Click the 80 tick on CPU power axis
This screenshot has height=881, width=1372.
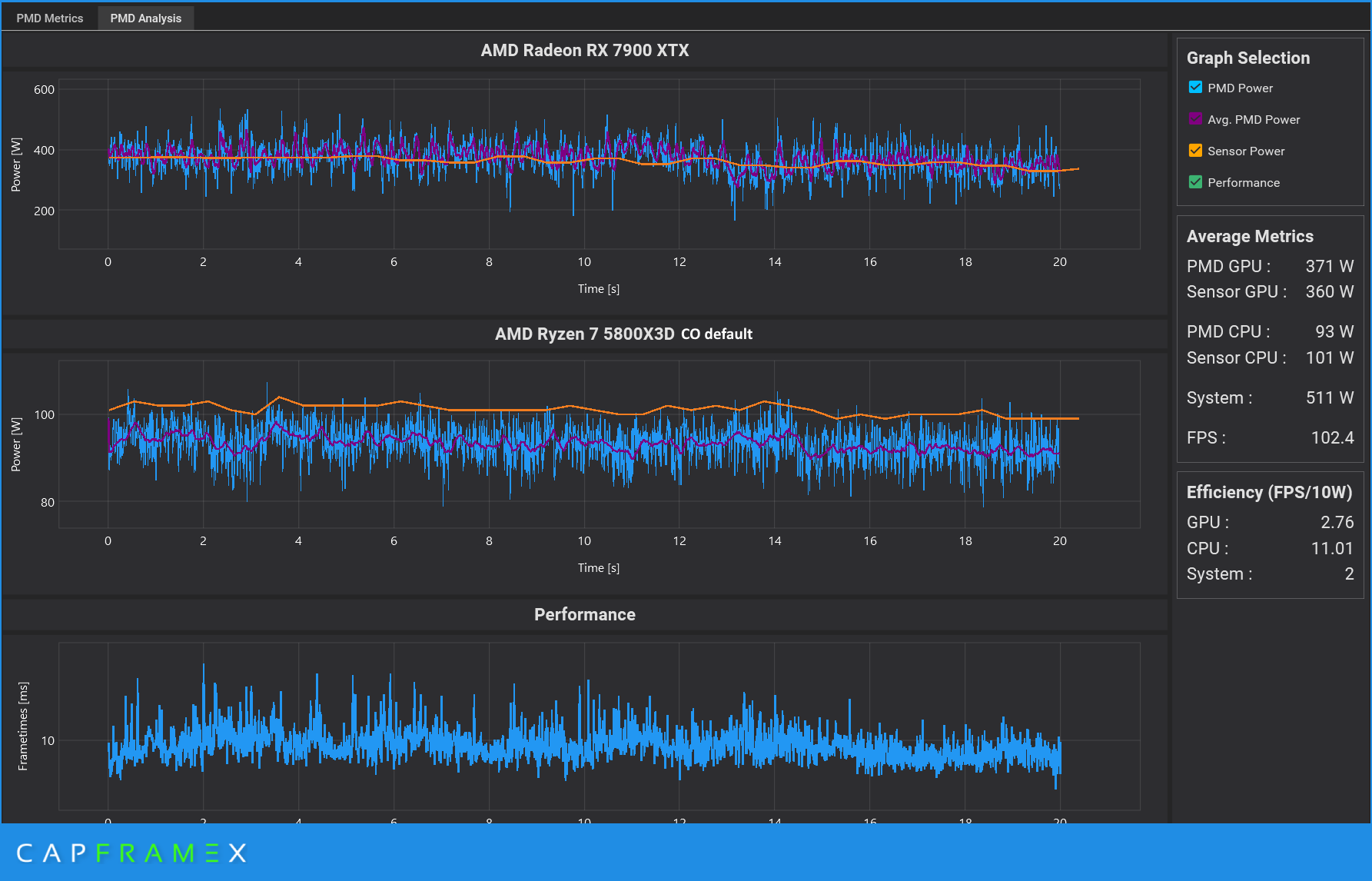click(x=48, y=502)
